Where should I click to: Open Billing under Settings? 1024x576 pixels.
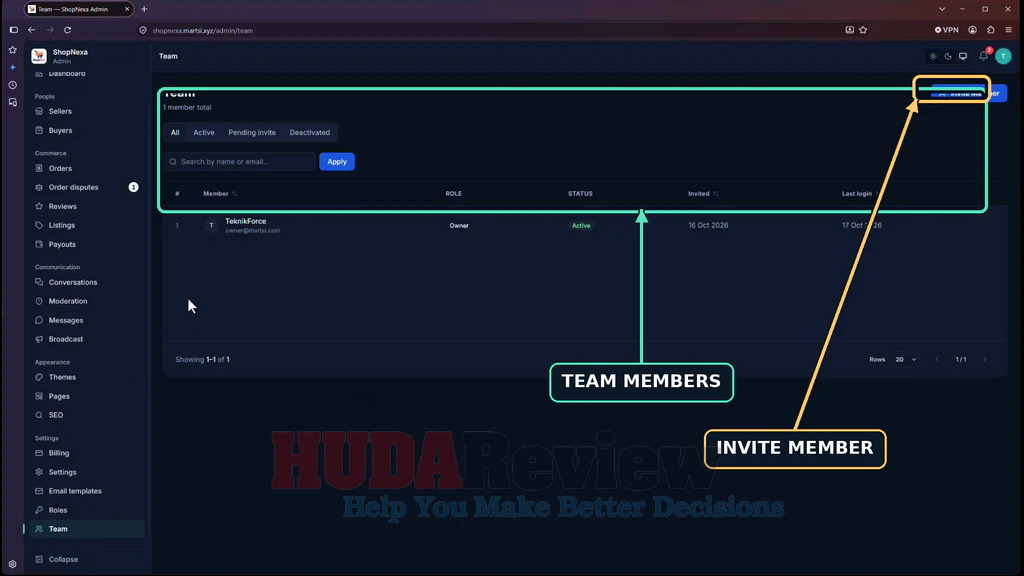(x=58, y=453)
